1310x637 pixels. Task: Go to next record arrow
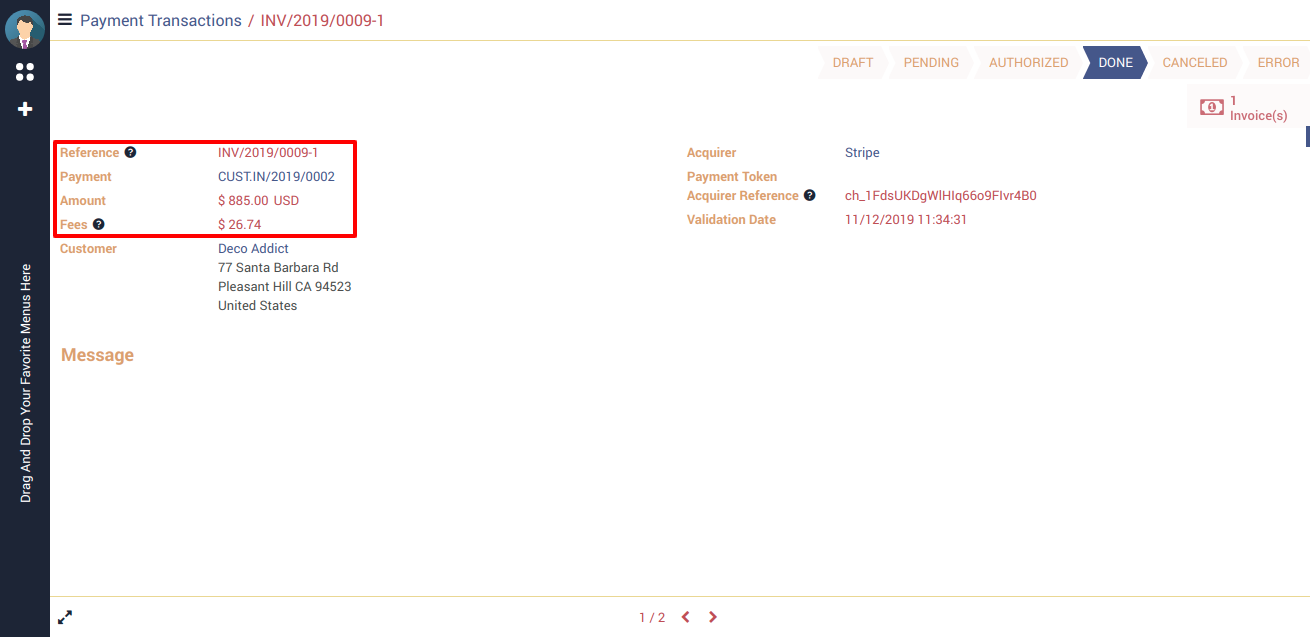[713, 617]
